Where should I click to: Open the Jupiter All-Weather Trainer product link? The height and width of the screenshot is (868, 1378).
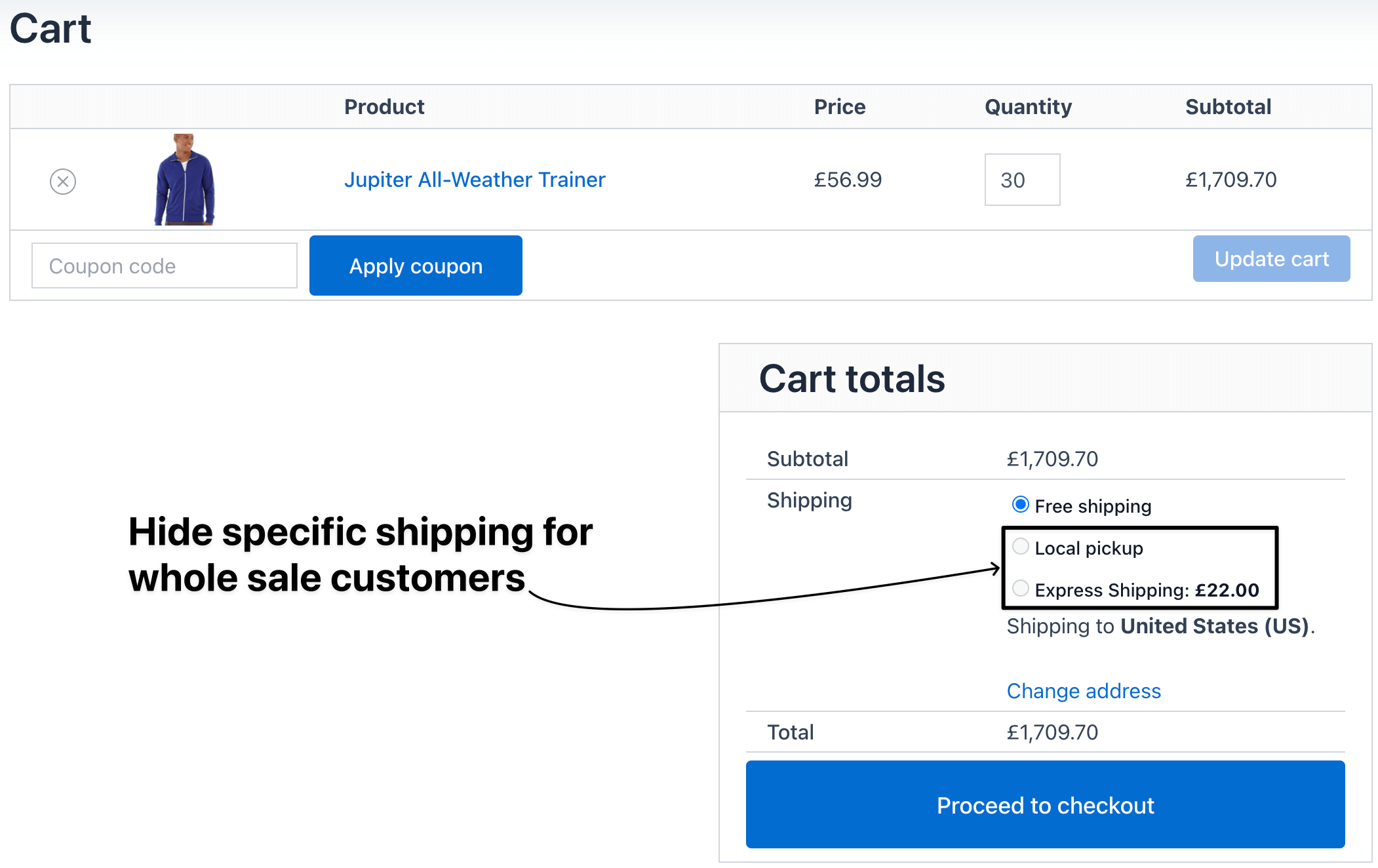475,180
